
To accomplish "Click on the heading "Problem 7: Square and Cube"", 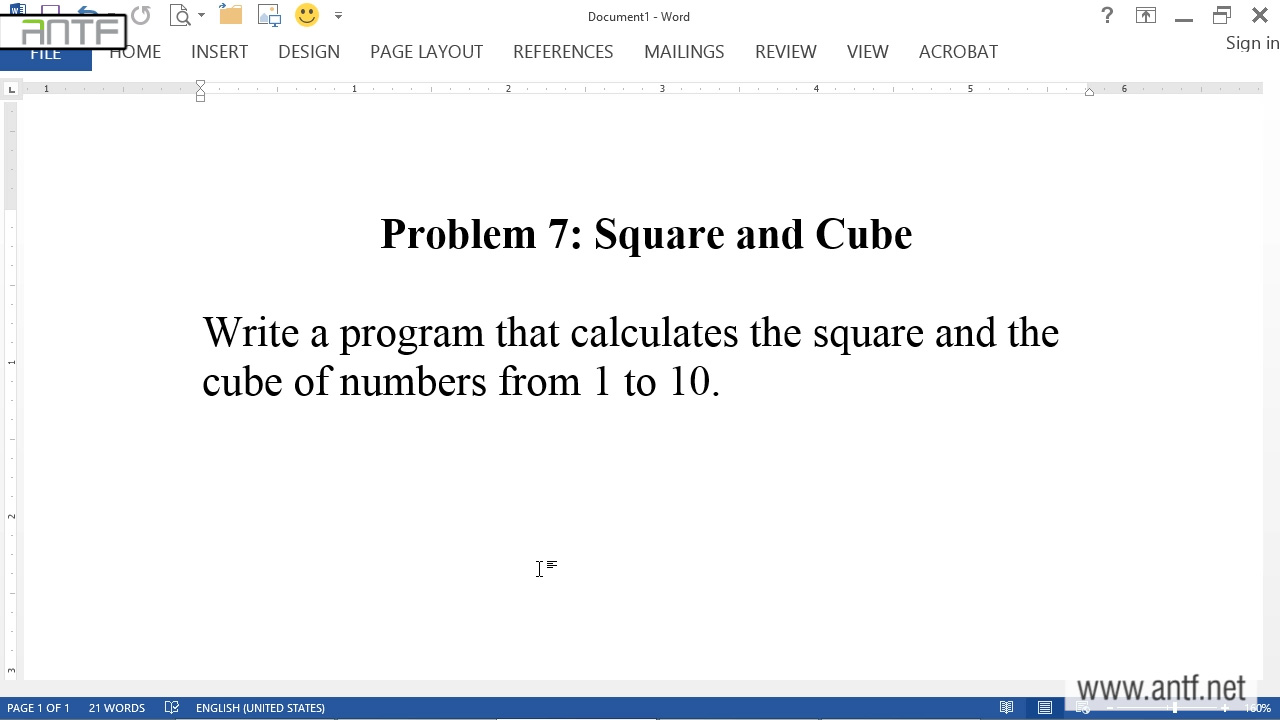I will (x=646, y=234).
